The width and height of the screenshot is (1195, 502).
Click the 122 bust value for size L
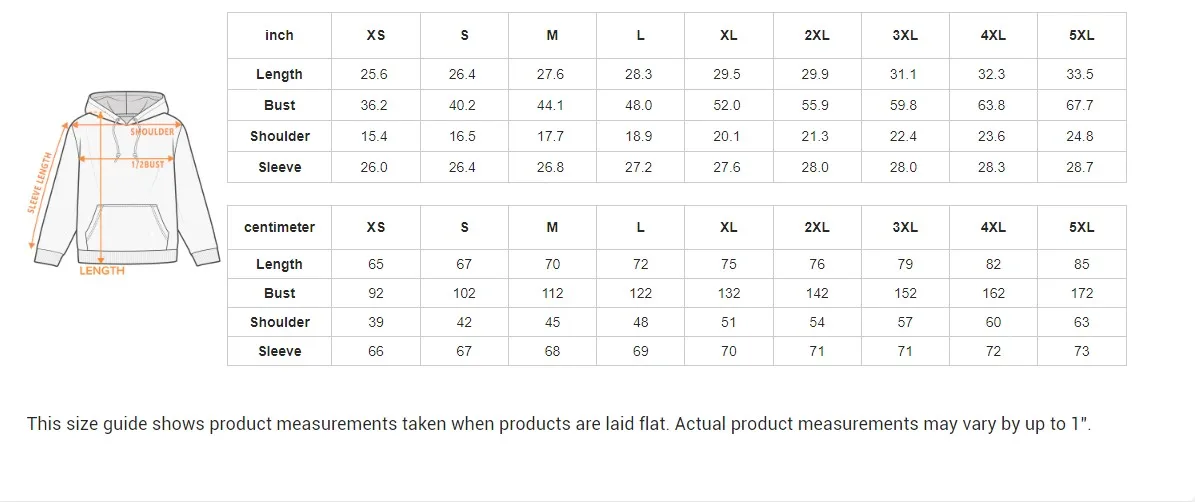coord(640,293)
